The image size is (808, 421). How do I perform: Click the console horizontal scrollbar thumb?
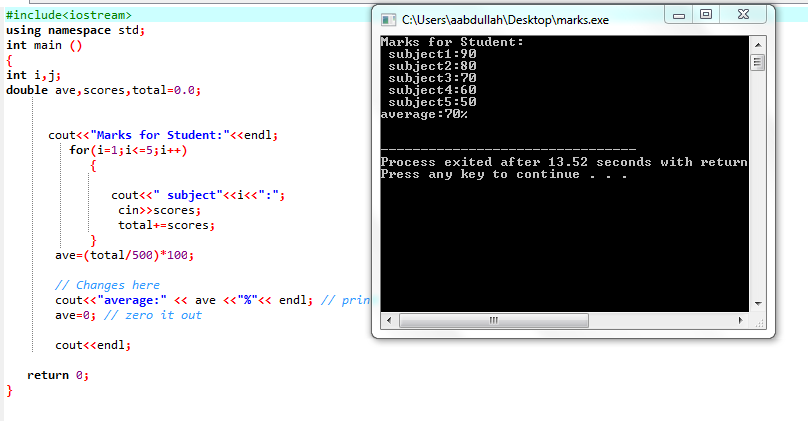494,321
